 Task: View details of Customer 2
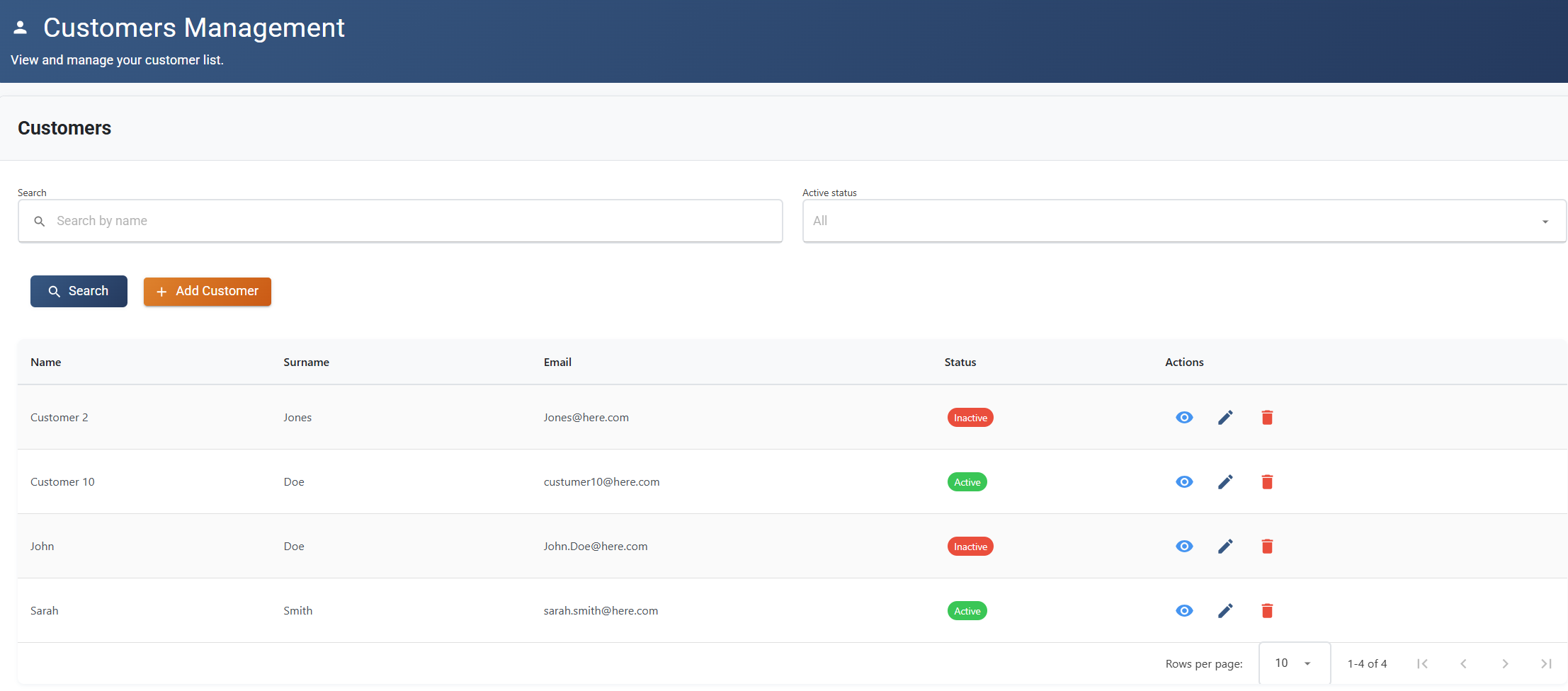point(1184,418)
